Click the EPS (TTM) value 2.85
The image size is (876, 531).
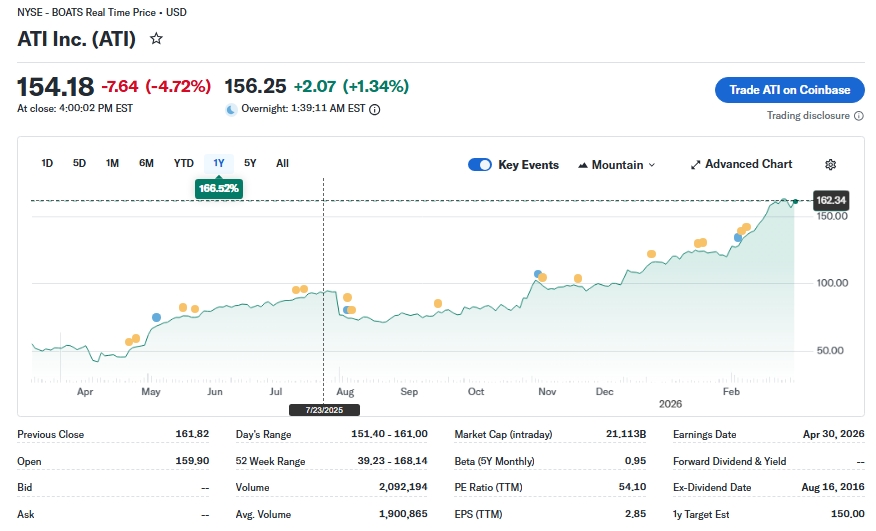coord(636,514)
